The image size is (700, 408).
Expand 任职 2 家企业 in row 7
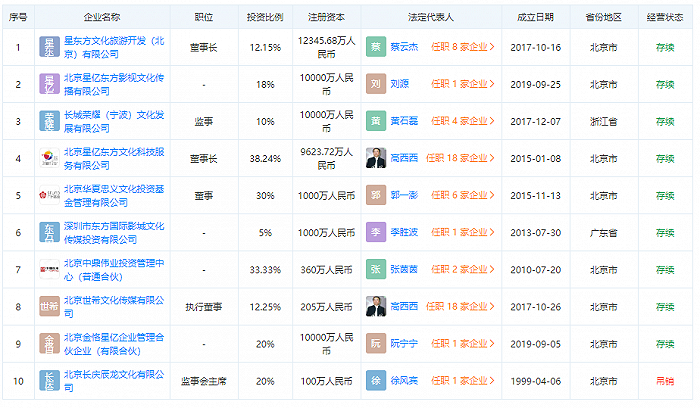[463, 269]
